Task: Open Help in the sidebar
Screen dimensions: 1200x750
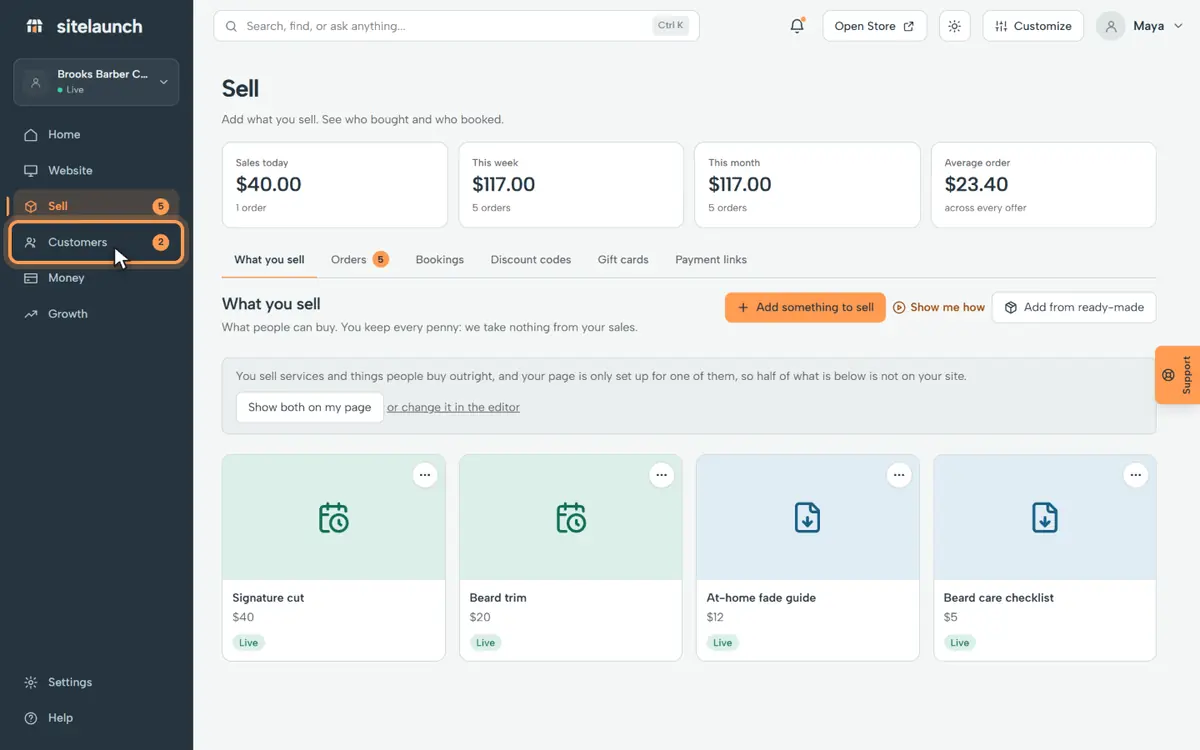Action: [x=96, y=718]
